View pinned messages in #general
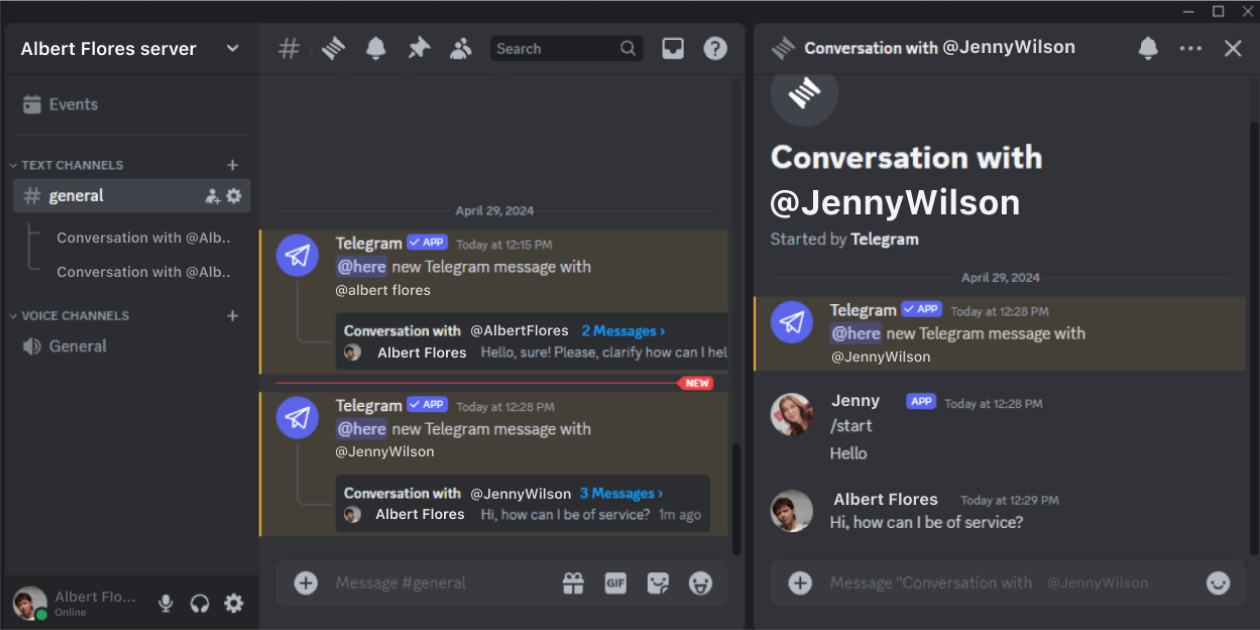 pos(418,47)
